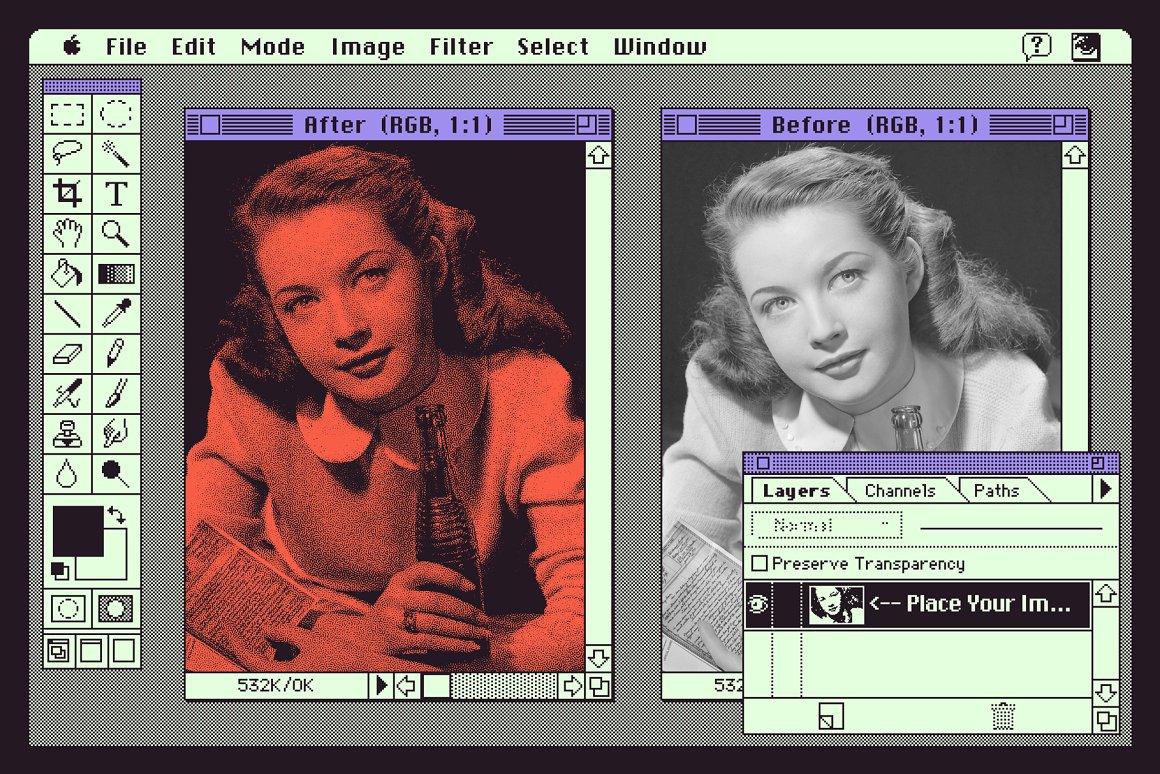This screenshot has height=774, width=1160.
Task: Pick the Type tool
Action: pyautogui.click(x=116, y=193)
